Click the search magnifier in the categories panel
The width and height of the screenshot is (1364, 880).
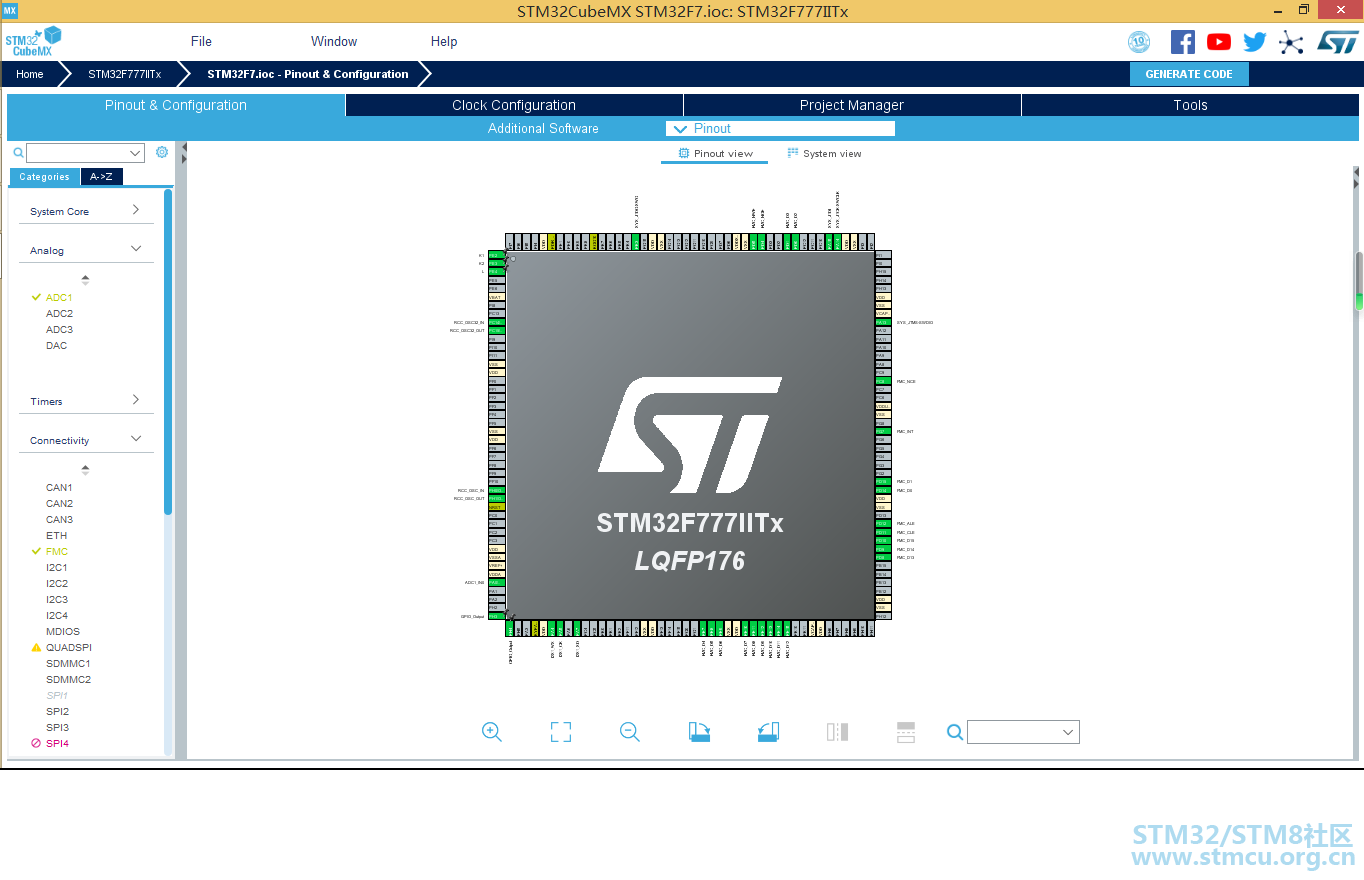[18, 153]
